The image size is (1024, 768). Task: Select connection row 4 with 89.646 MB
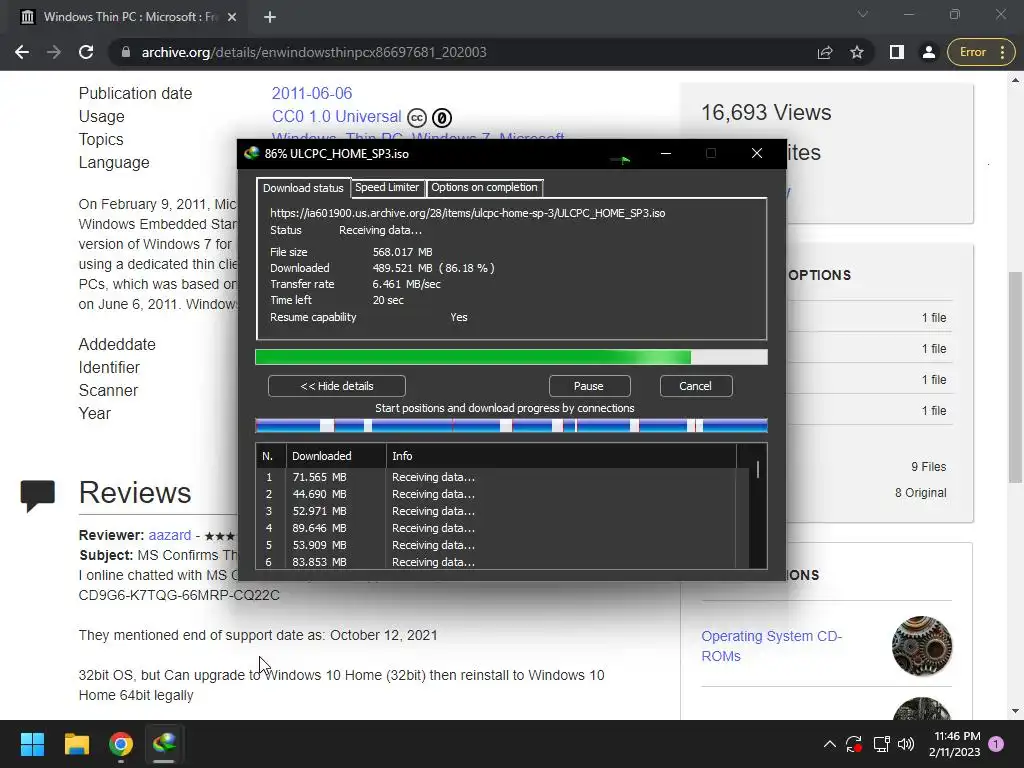click(496, 528)
